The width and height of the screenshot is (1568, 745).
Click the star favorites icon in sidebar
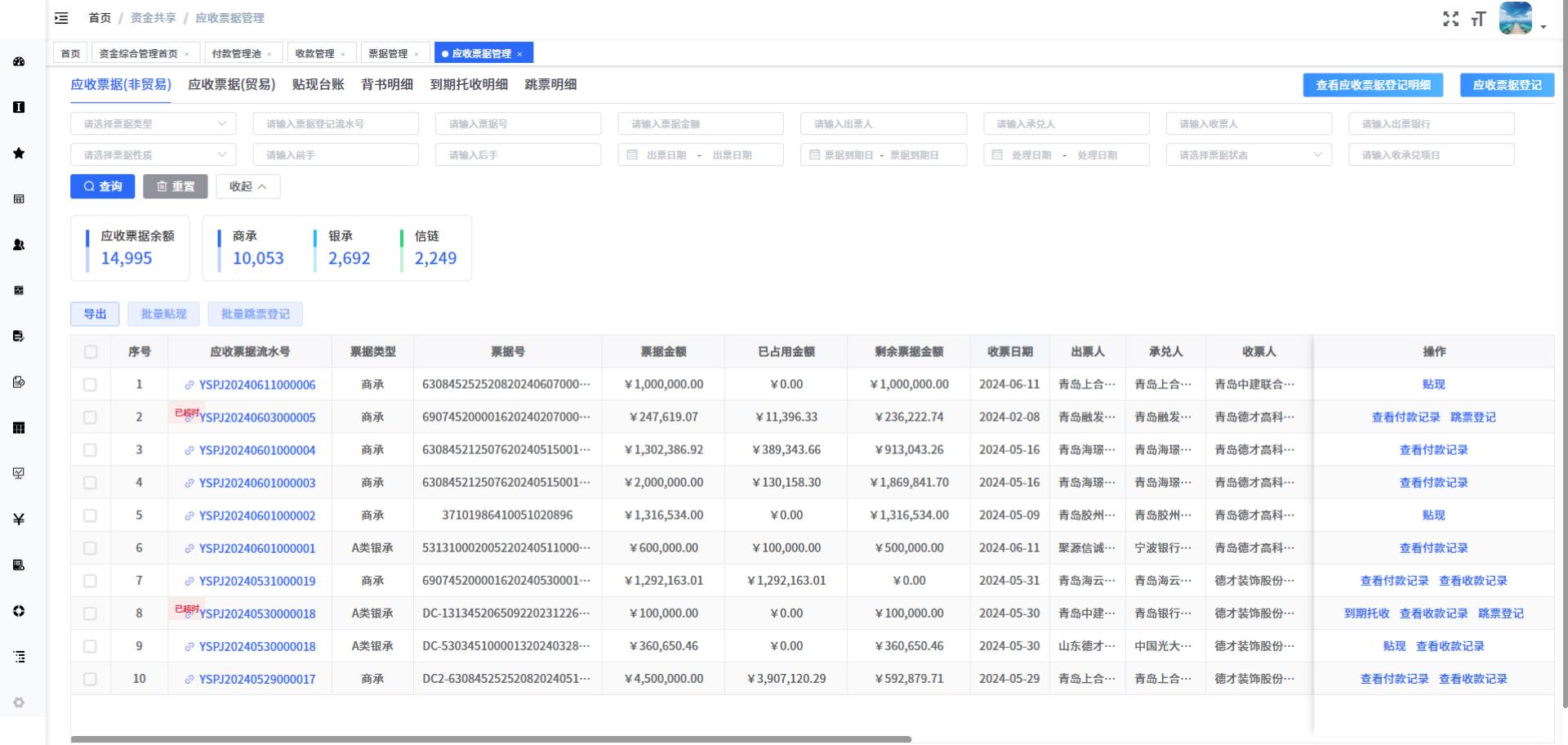(x=19, y=154)
